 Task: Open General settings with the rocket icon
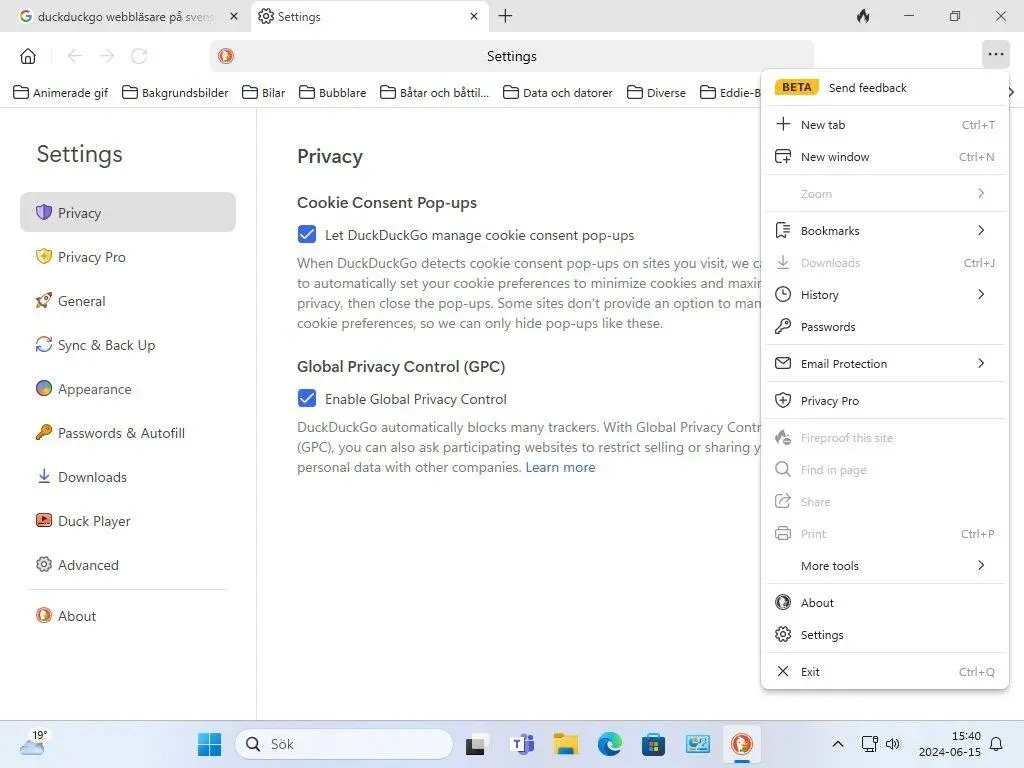point(128,301)
